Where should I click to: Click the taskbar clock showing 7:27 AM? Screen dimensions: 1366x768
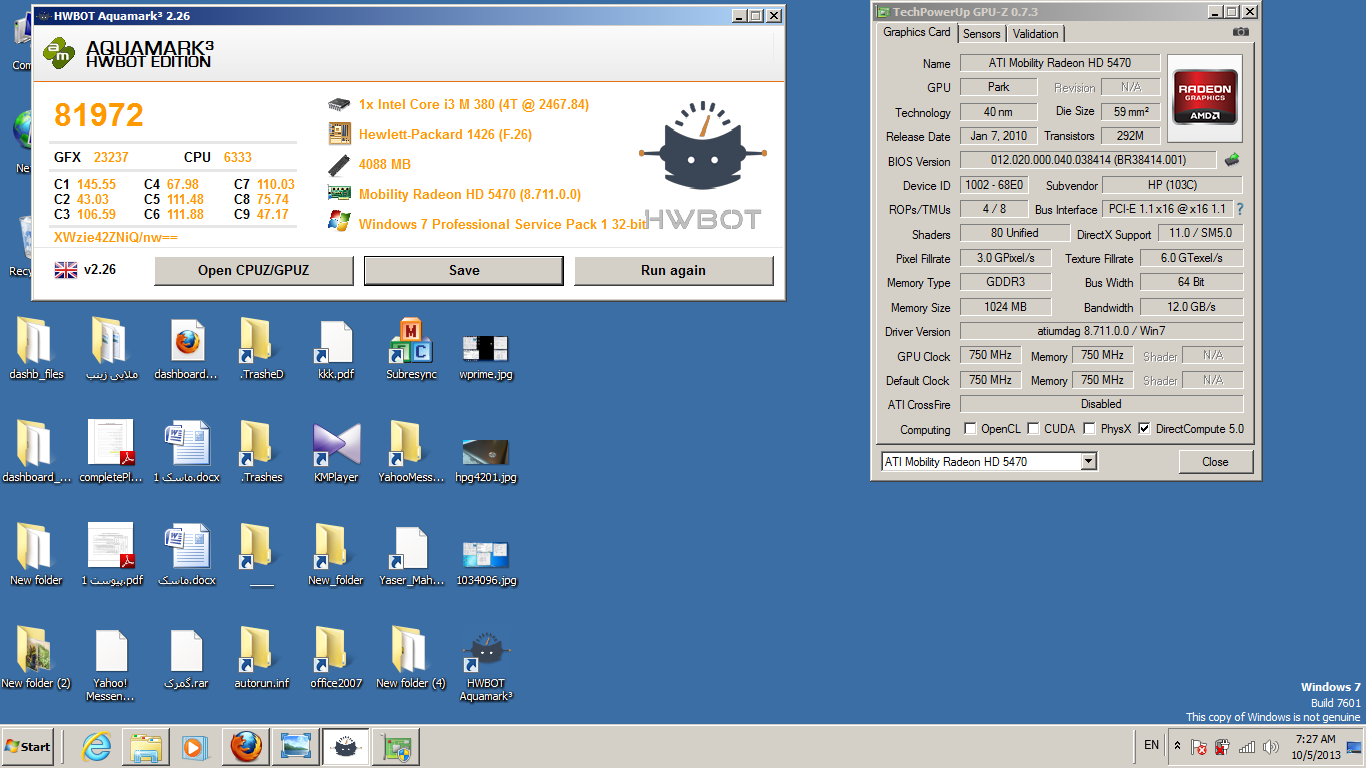[x=1315, y=747]
